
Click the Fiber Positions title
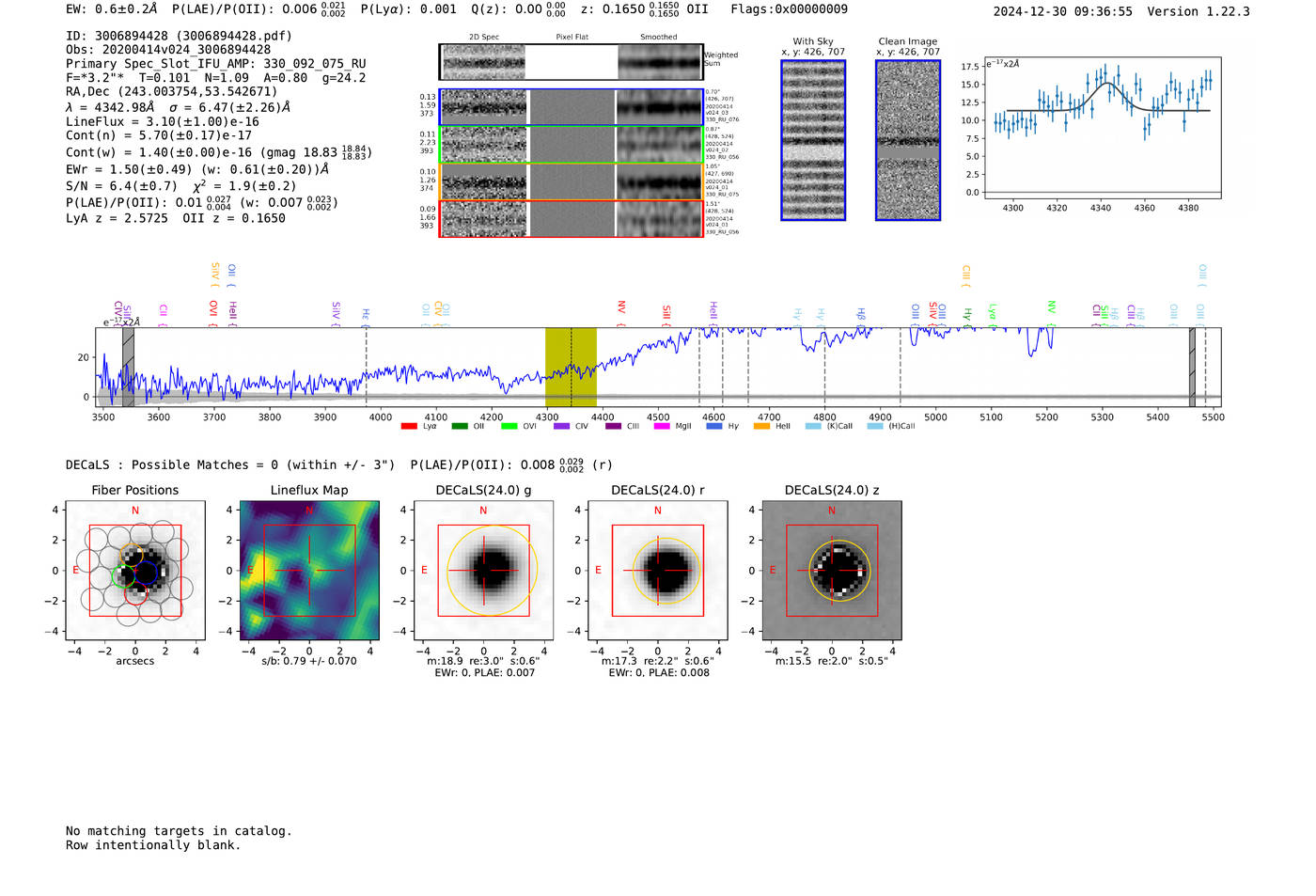tap(135, 490)
